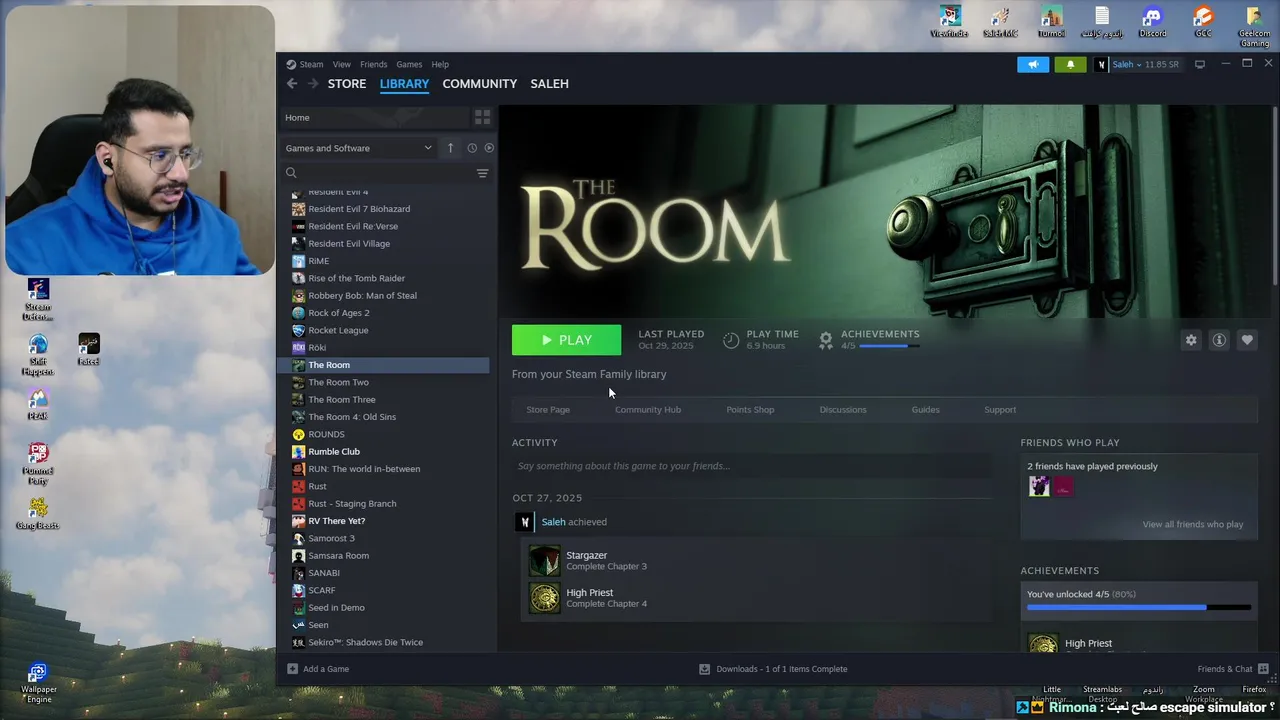
Task: Open the Friends & Chat icon
Action: click(1264, 669)
